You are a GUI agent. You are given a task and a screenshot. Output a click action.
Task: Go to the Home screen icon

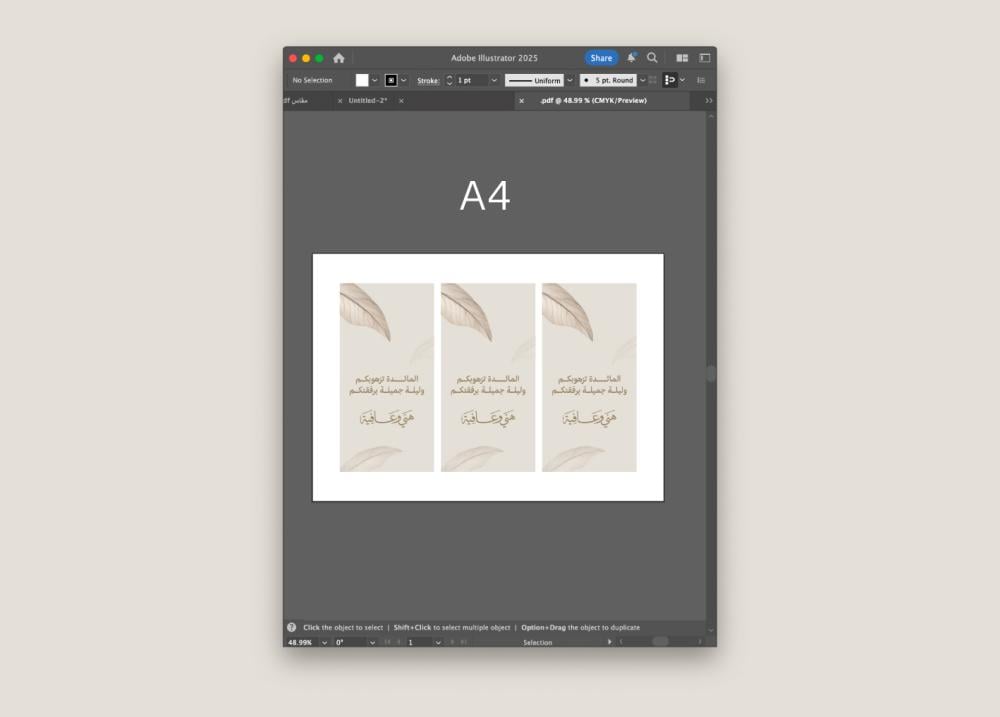click(339, 58)
